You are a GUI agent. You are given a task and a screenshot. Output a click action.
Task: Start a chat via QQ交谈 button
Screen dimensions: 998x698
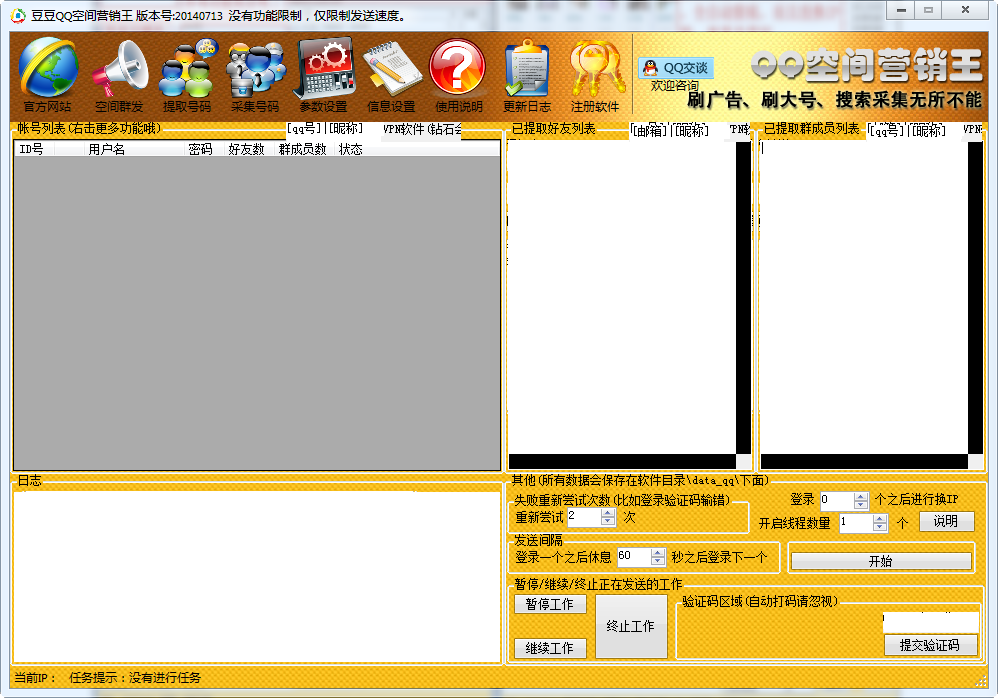tap(676, 67)
